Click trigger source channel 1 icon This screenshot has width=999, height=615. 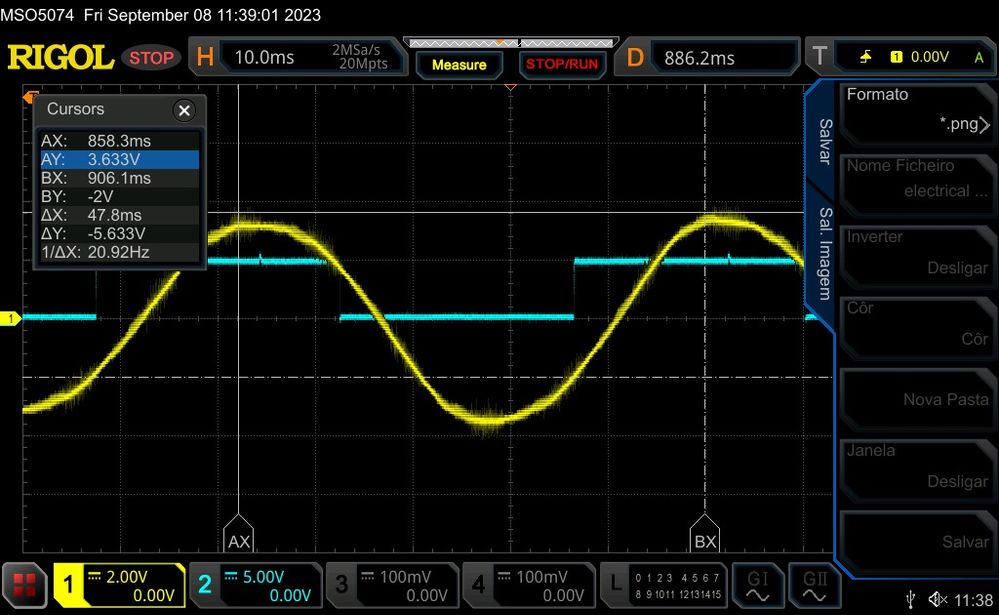click(x=896, y=57)
